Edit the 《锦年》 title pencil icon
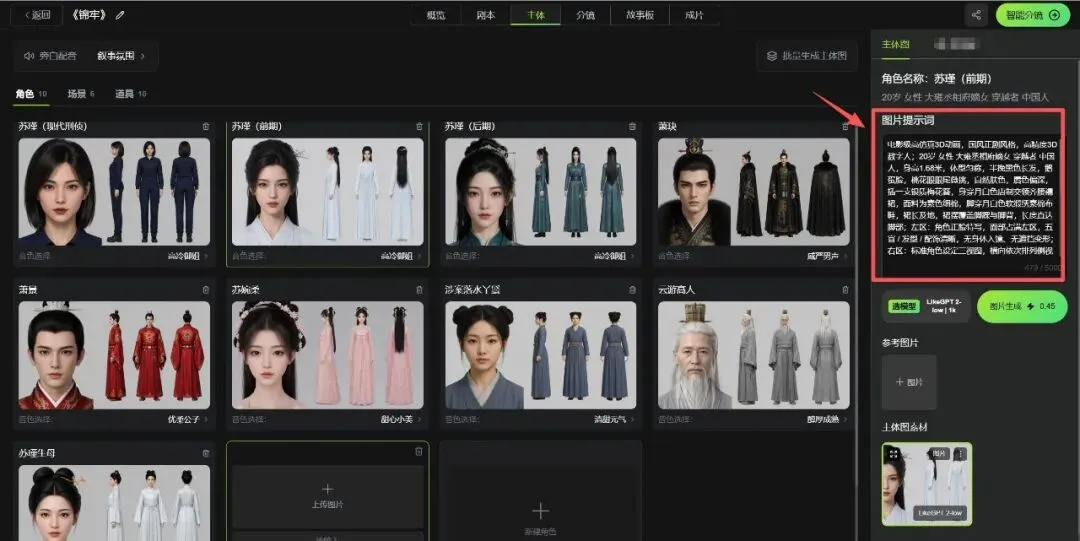The height and width of the screenshot is (541, 1080). [x=121, y=15]
